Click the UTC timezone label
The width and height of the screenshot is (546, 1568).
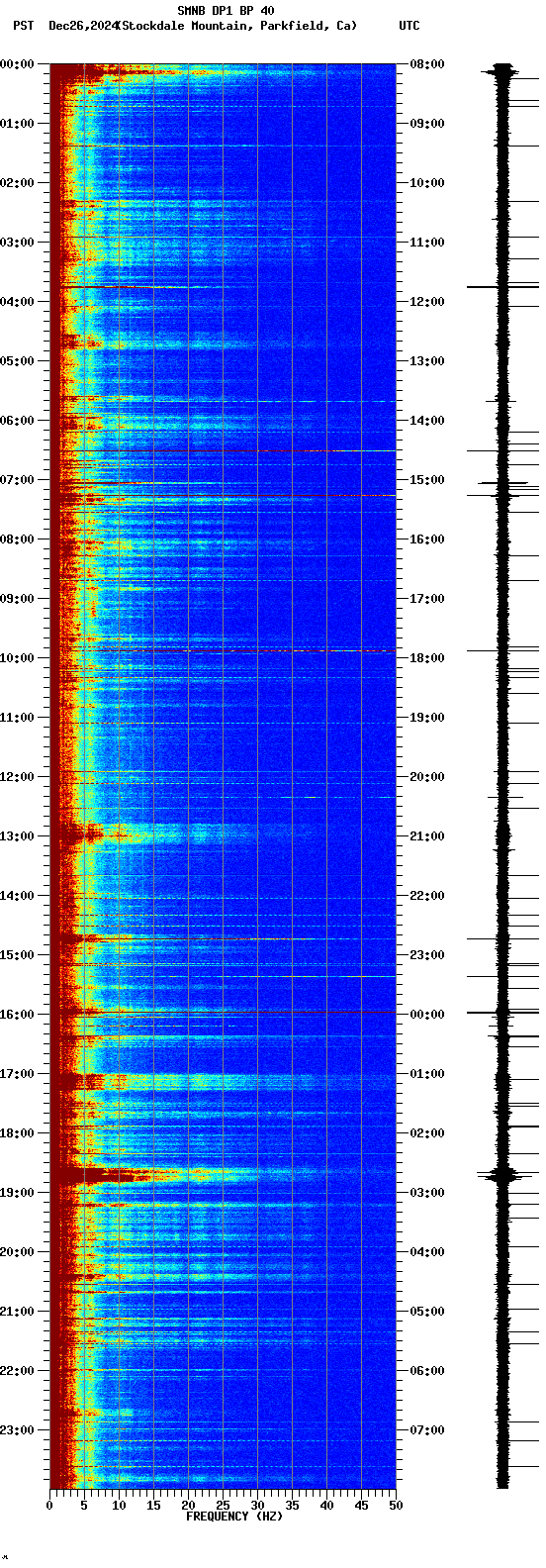pos(409,26)
